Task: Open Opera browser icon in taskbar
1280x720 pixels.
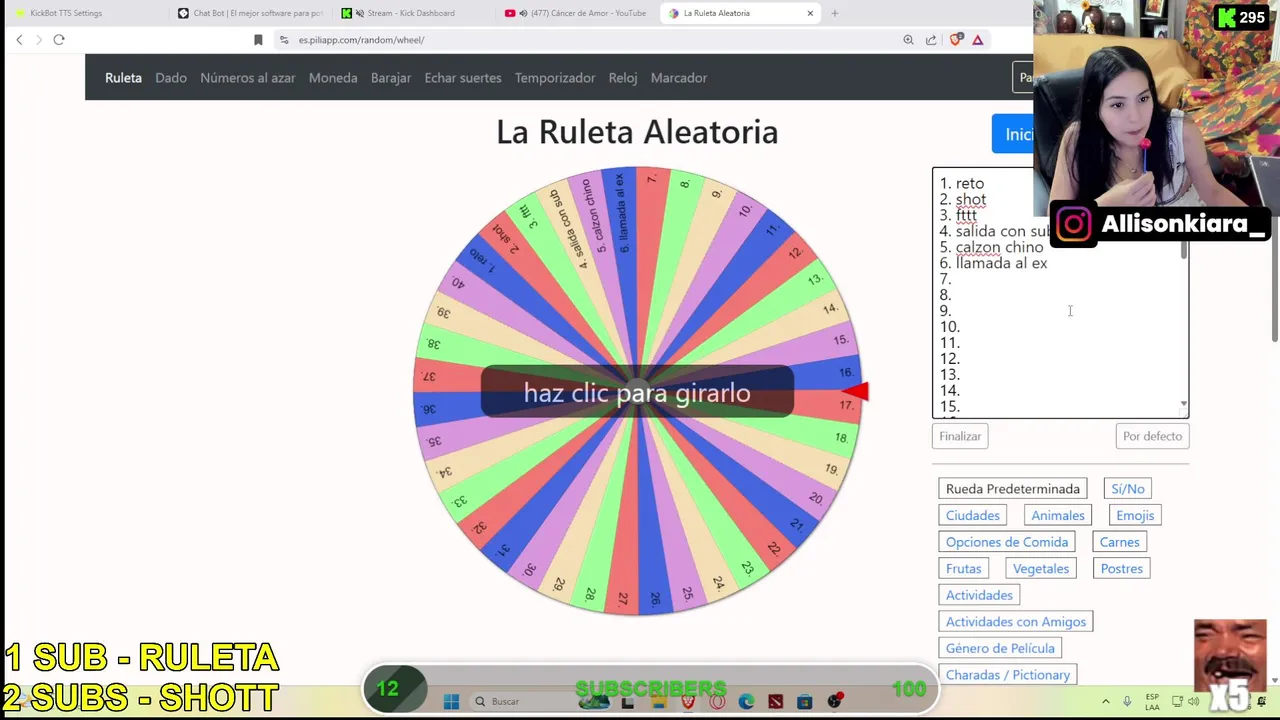Action: pos(717,702)
